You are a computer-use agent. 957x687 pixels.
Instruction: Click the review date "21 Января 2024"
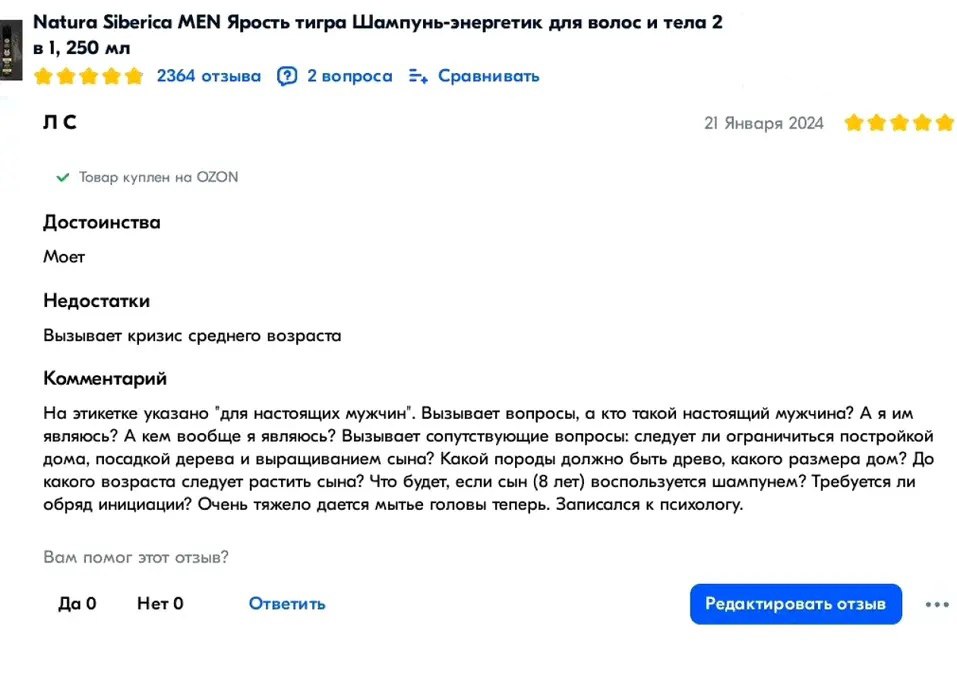click(x=763, y=123)
